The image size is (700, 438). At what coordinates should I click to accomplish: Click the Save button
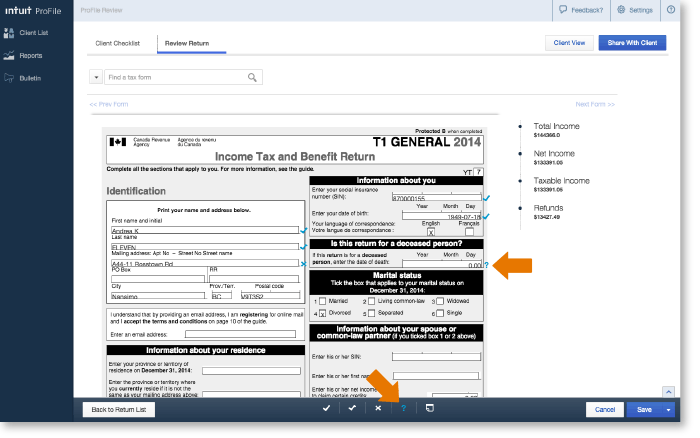point(644,409)
